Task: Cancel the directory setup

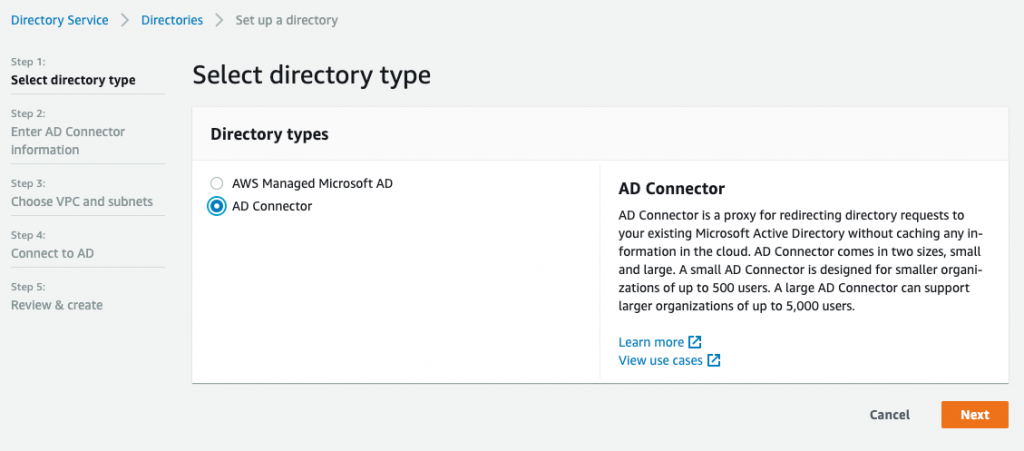Action: tap(889, 415)
